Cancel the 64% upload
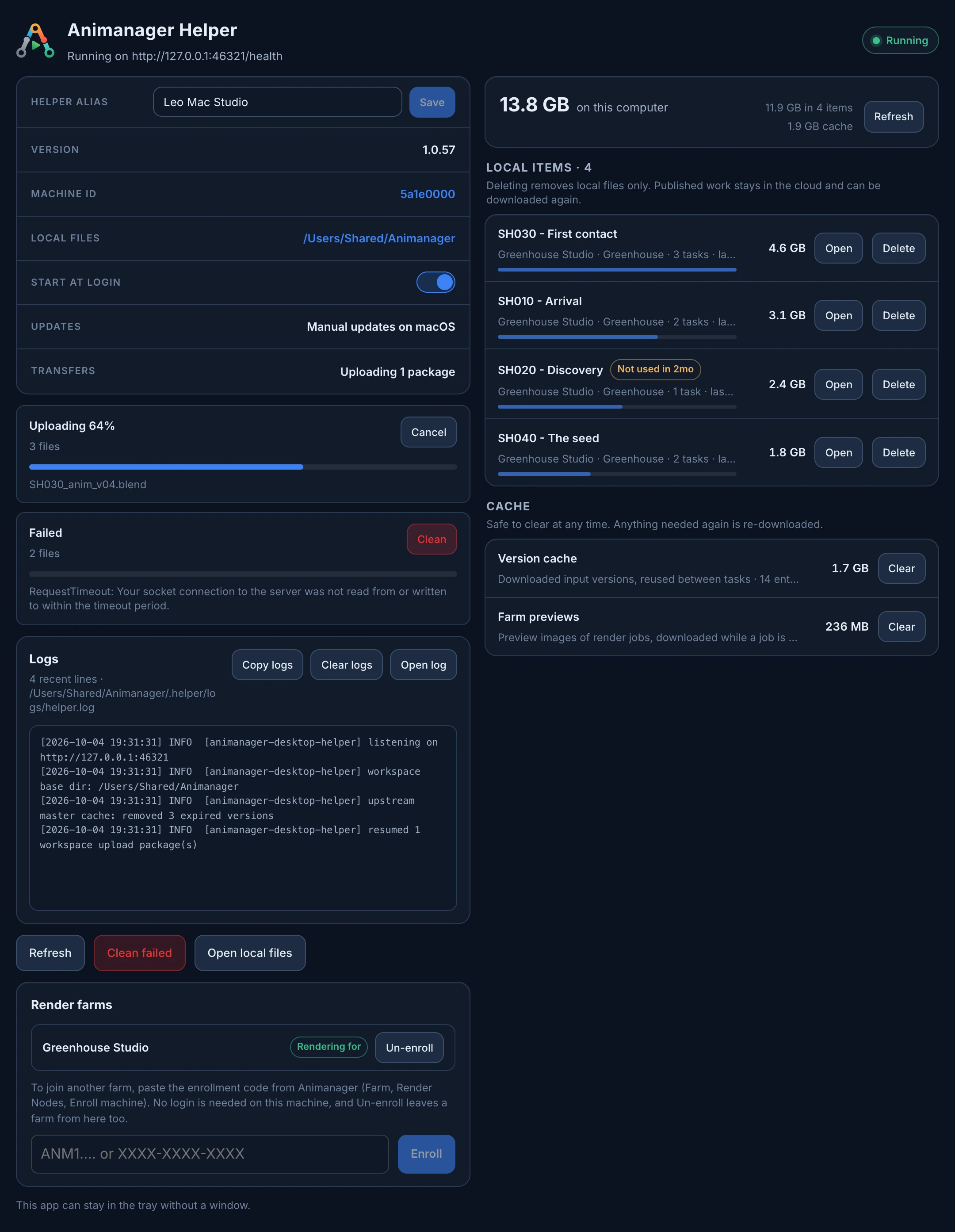Screen dimensions: 955x1232 pos(429,432)
